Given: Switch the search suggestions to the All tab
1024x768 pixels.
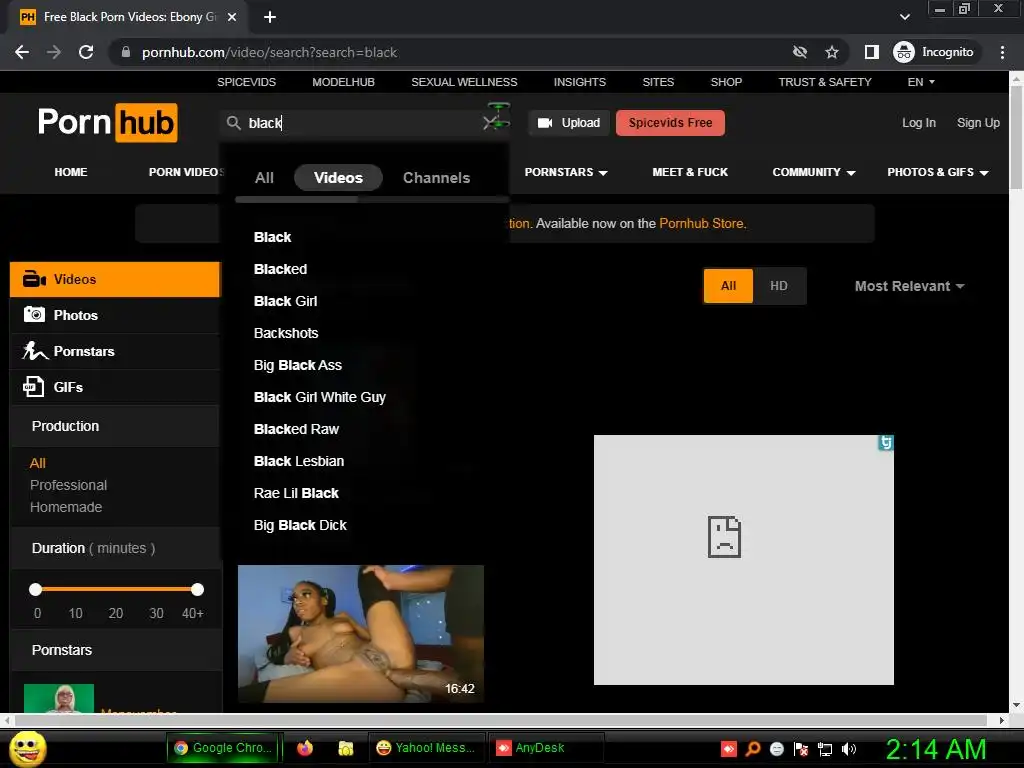Looking at the screenshot, I should (x=264, y=178).
